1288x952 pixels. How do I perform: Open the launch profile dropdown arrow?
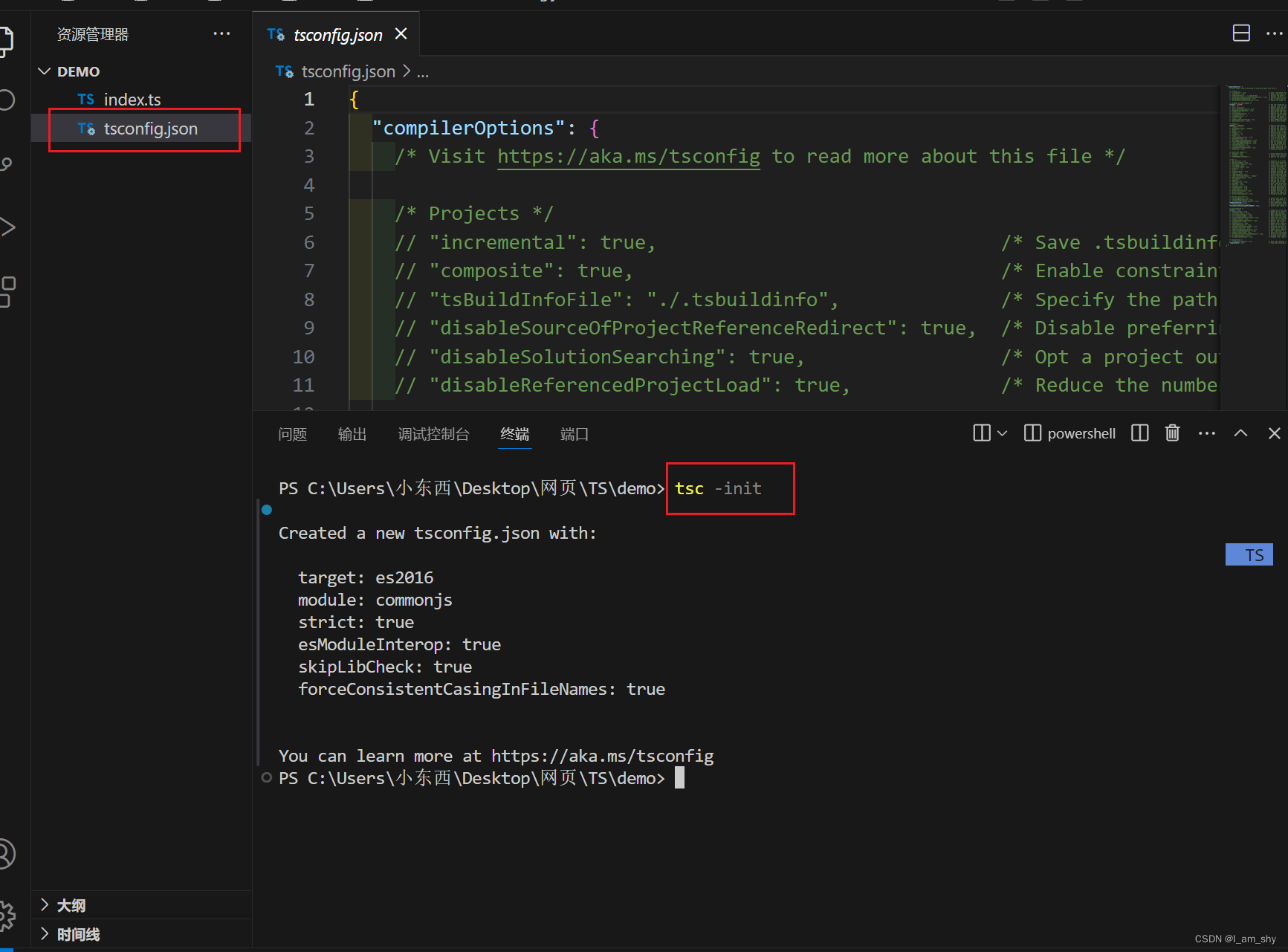pyautogui.click(x=1002, y=433)
